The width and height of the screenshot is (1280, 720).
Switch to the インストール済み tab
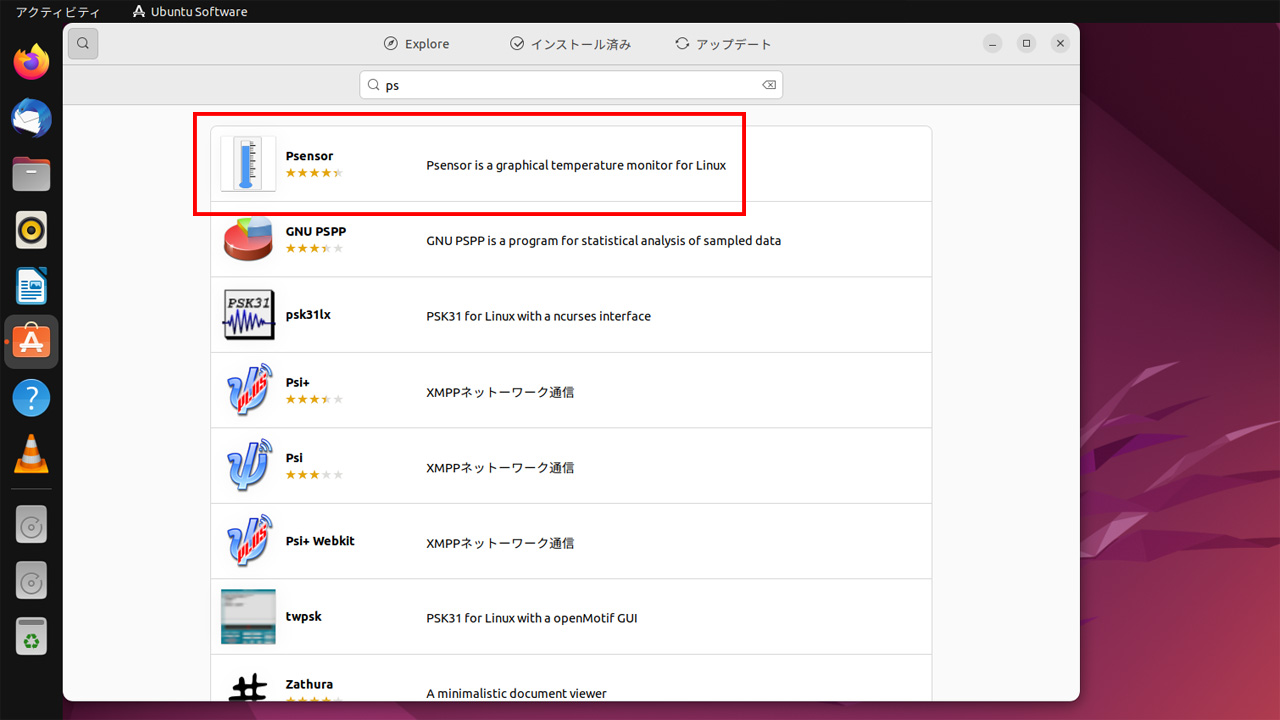571,44
